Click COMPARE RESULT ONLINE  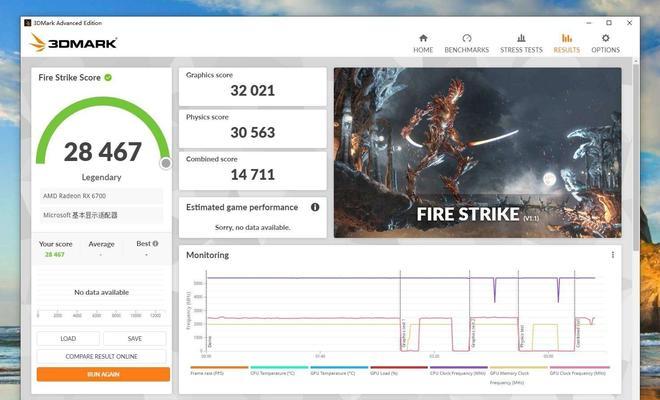pyautogui.click(x=101, y=356)
